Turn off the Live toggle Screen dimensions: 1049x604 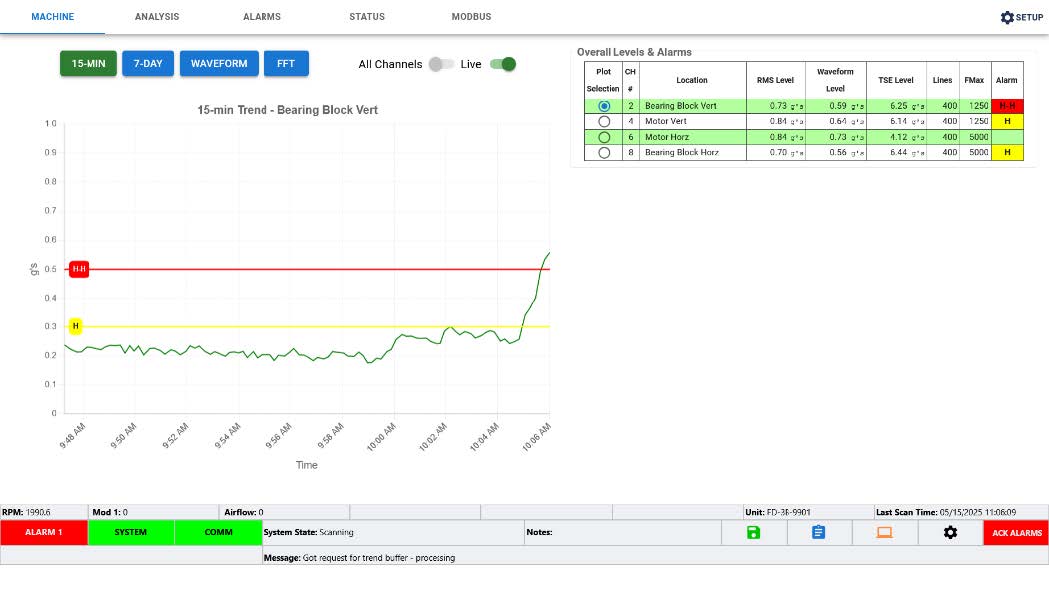(x=503, y=64)
